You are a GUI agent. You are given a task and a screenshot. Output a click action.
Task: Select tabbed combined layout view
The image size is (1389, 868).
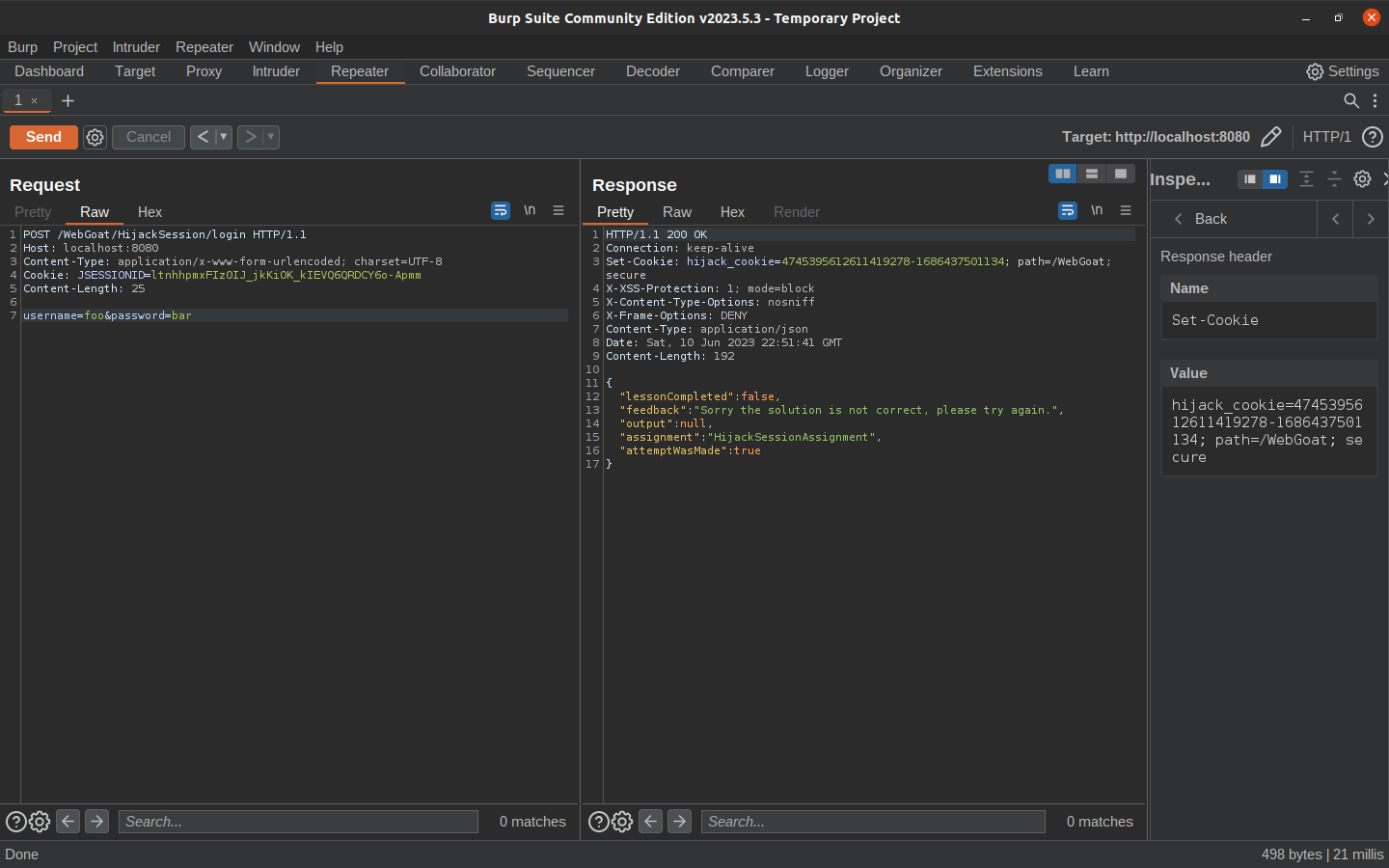tap(1121, 174)
